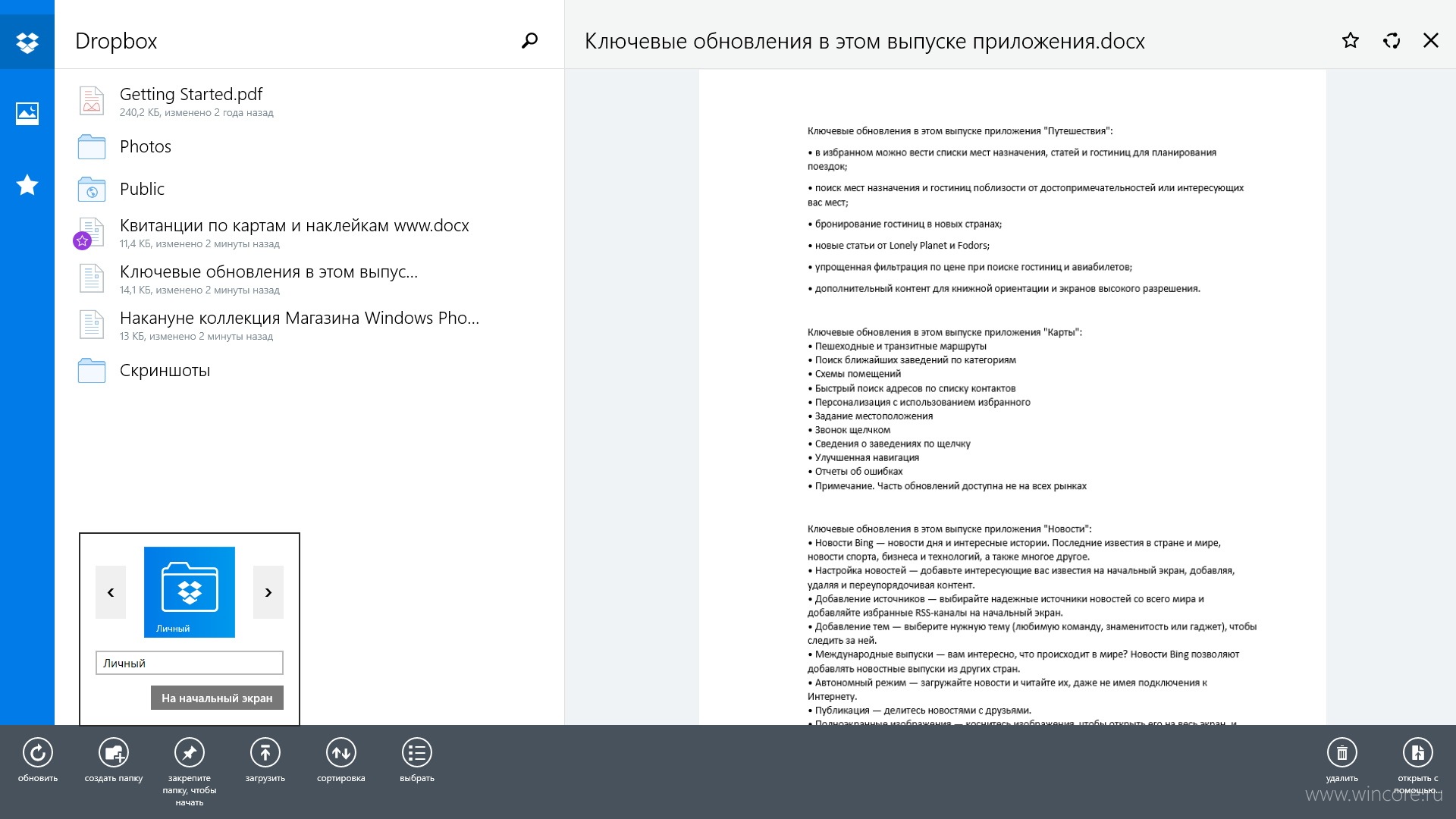Image resolution: width=1456 pixels, height=819 pixels.
Task: Show next tile style in pin dialog
Action: pyautogui.click(x=268, y=592)
